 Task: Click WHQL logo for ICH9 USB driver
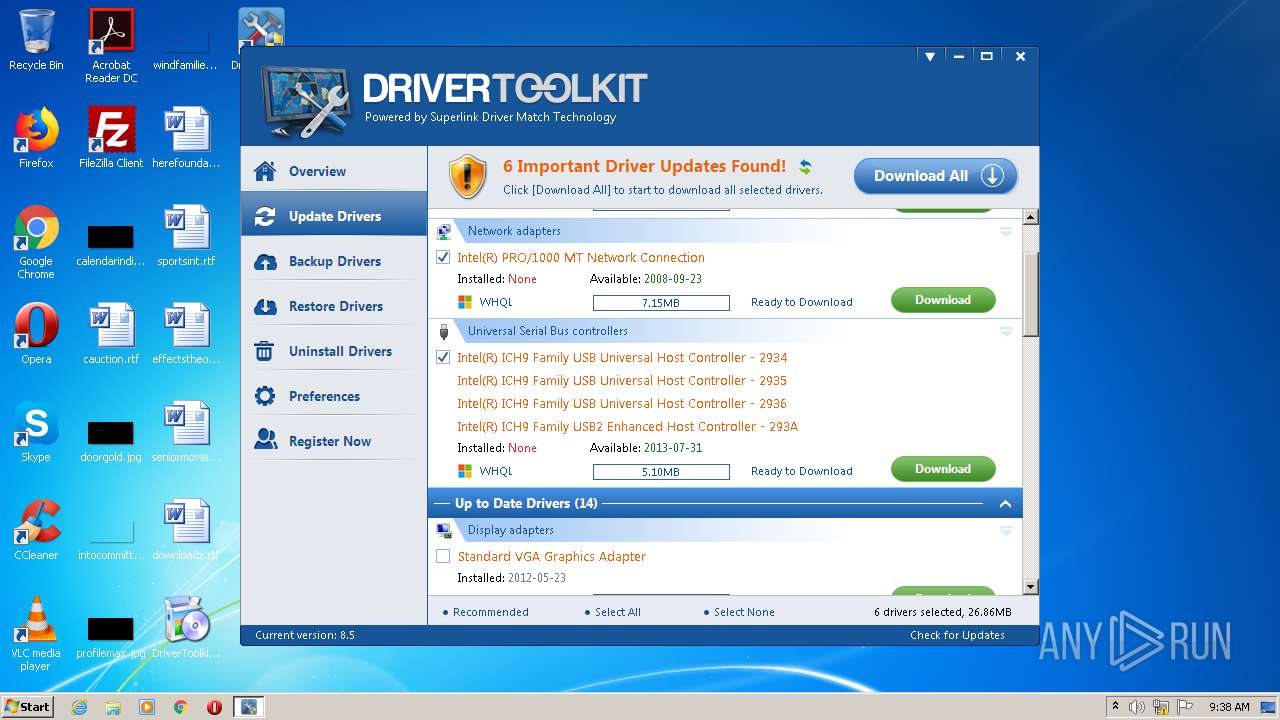click(x=465, y=471)
